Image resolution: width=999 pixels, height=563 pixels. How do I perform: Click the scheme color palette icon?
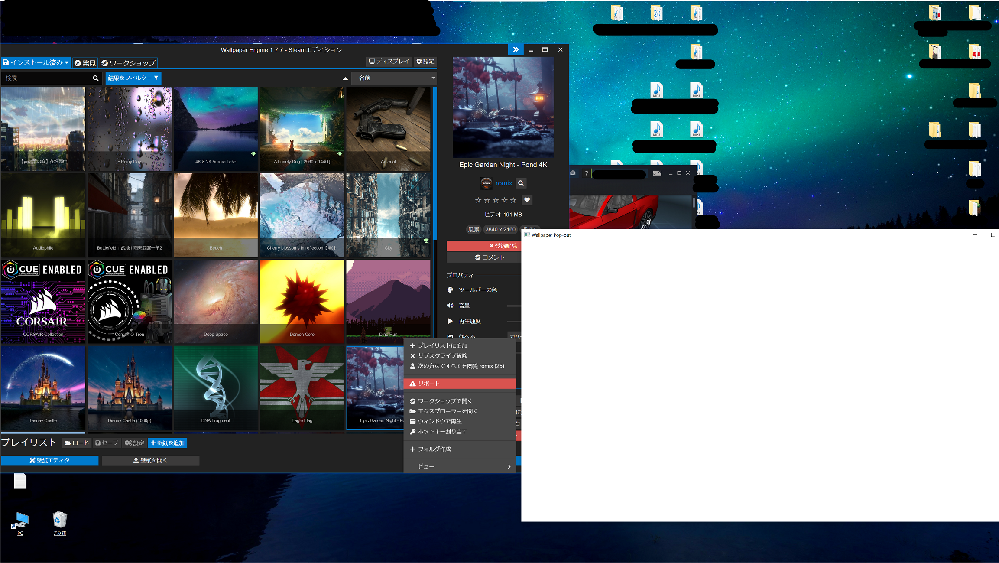pyautogui.click(x=450, y=290)
